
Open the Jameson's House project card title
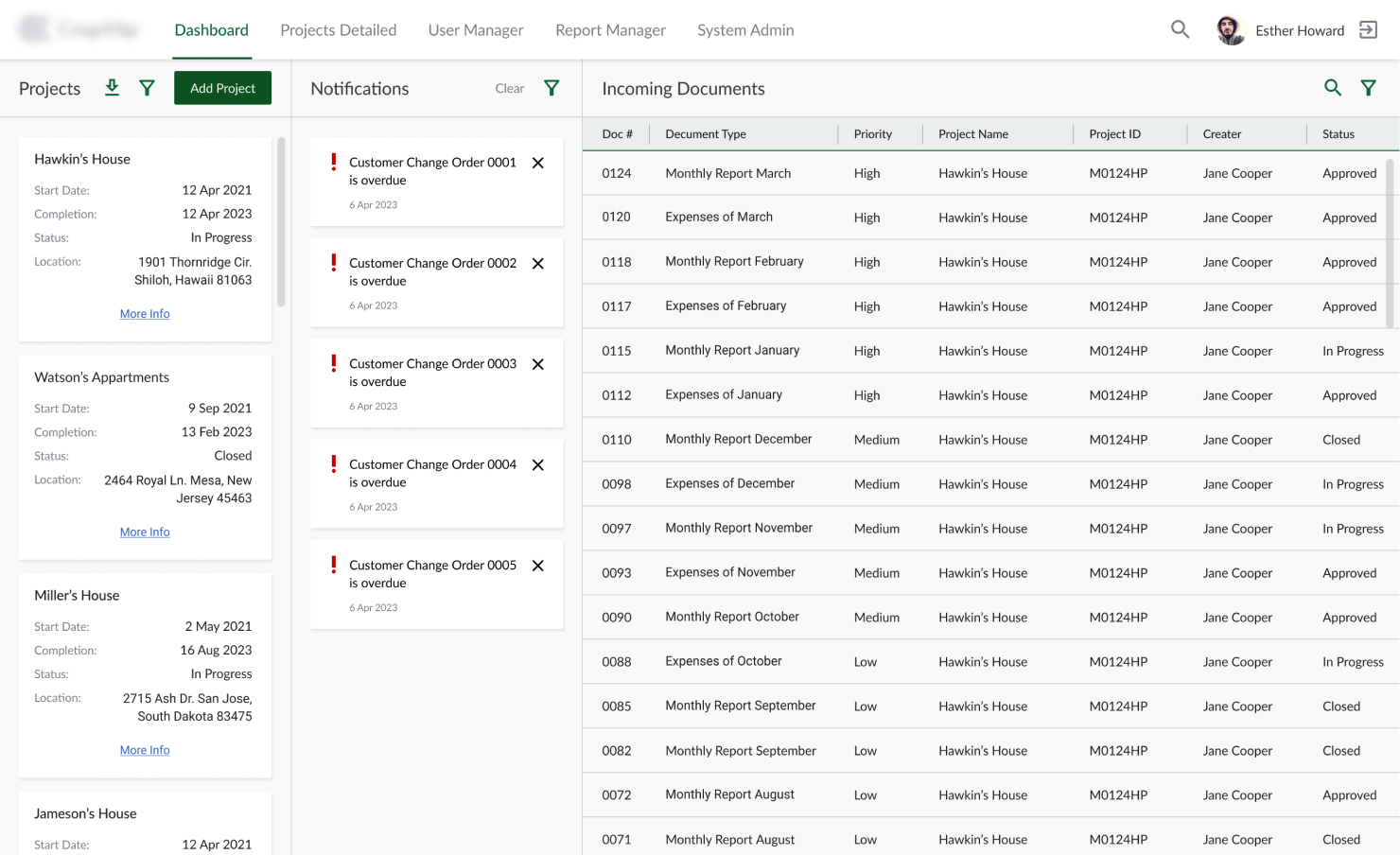point(85,813)
